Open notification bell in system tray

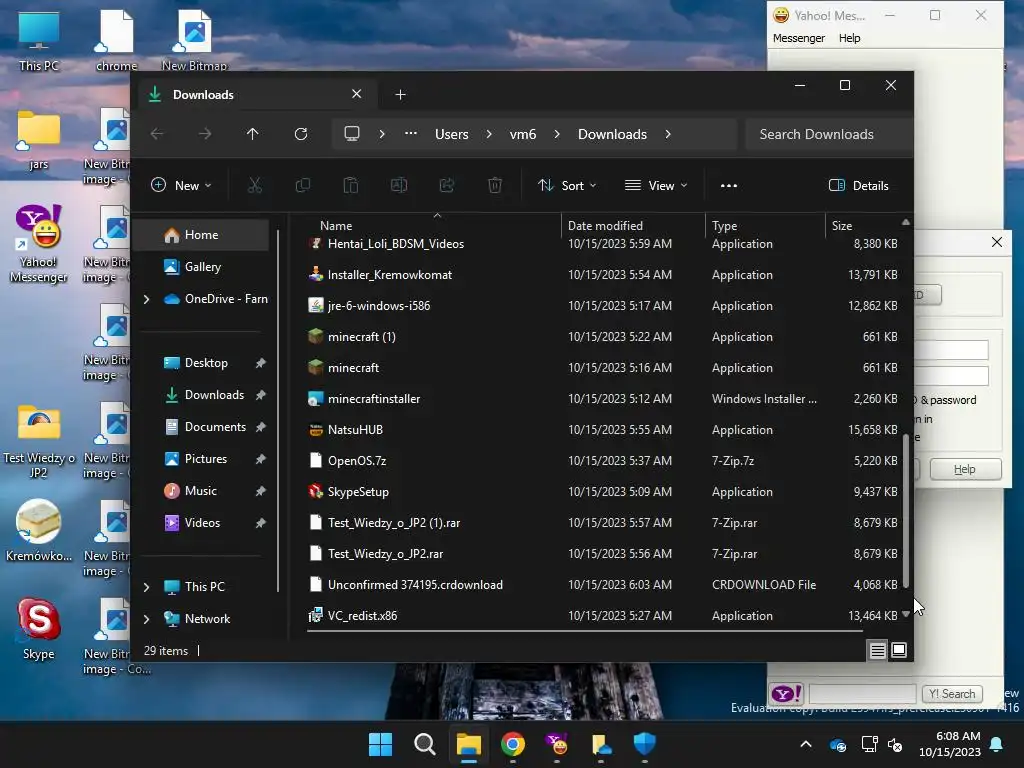click(x=997, y=744)
